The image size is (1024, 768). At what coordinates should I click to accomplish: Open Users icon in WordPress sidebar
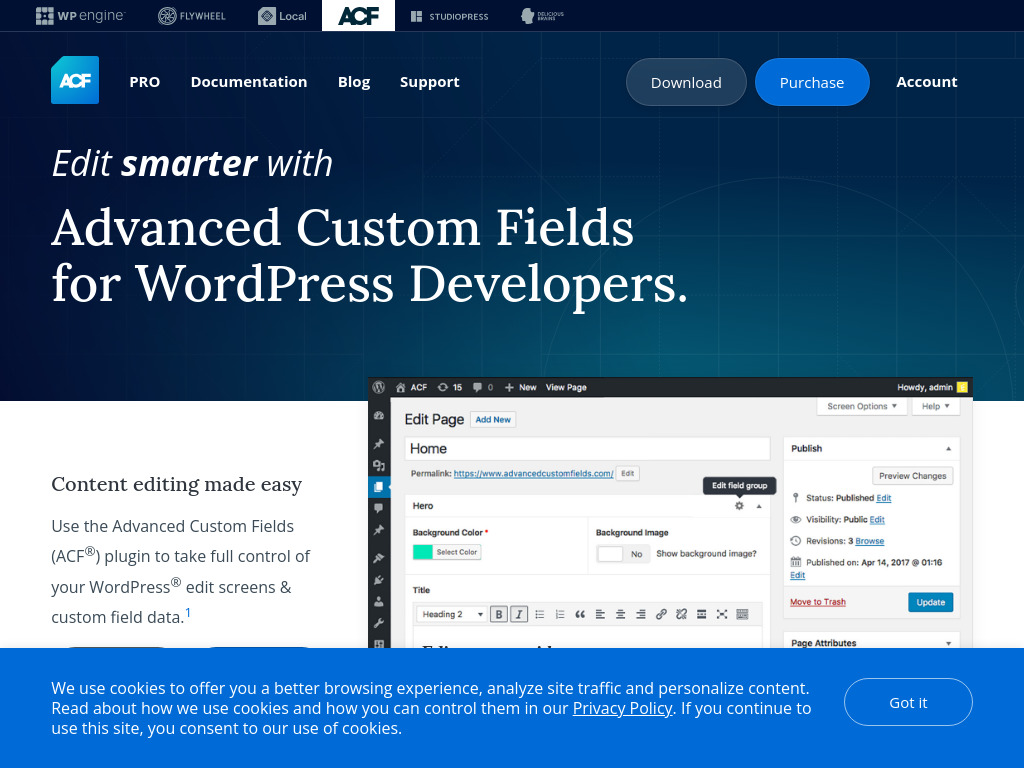pyautogui.click(x=379, y=601)
